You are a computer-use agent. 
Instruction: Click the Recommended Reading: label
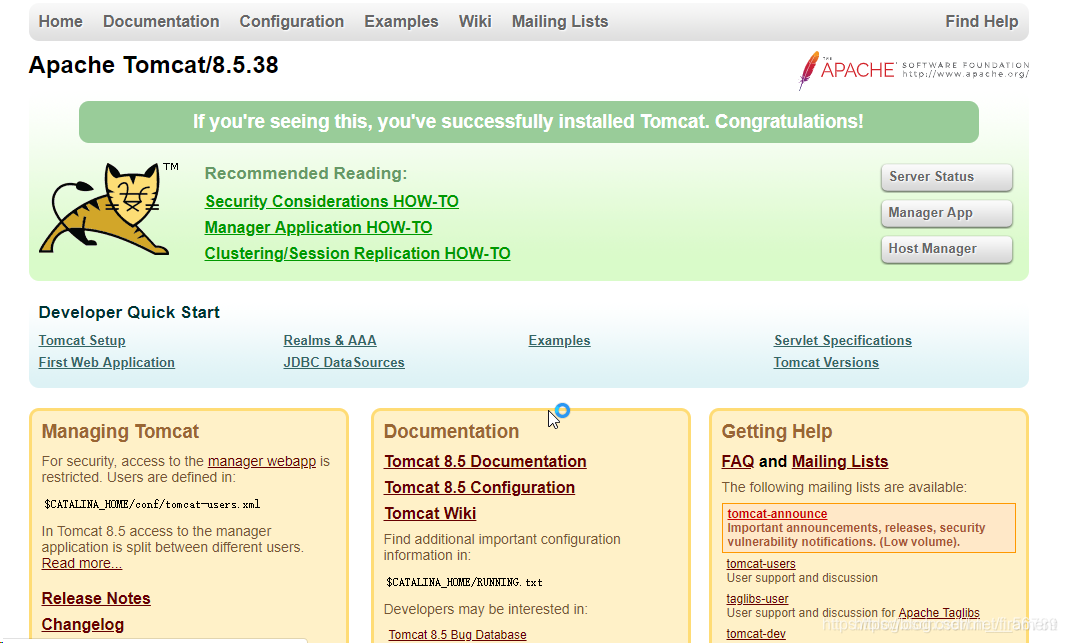pos(306,174)
